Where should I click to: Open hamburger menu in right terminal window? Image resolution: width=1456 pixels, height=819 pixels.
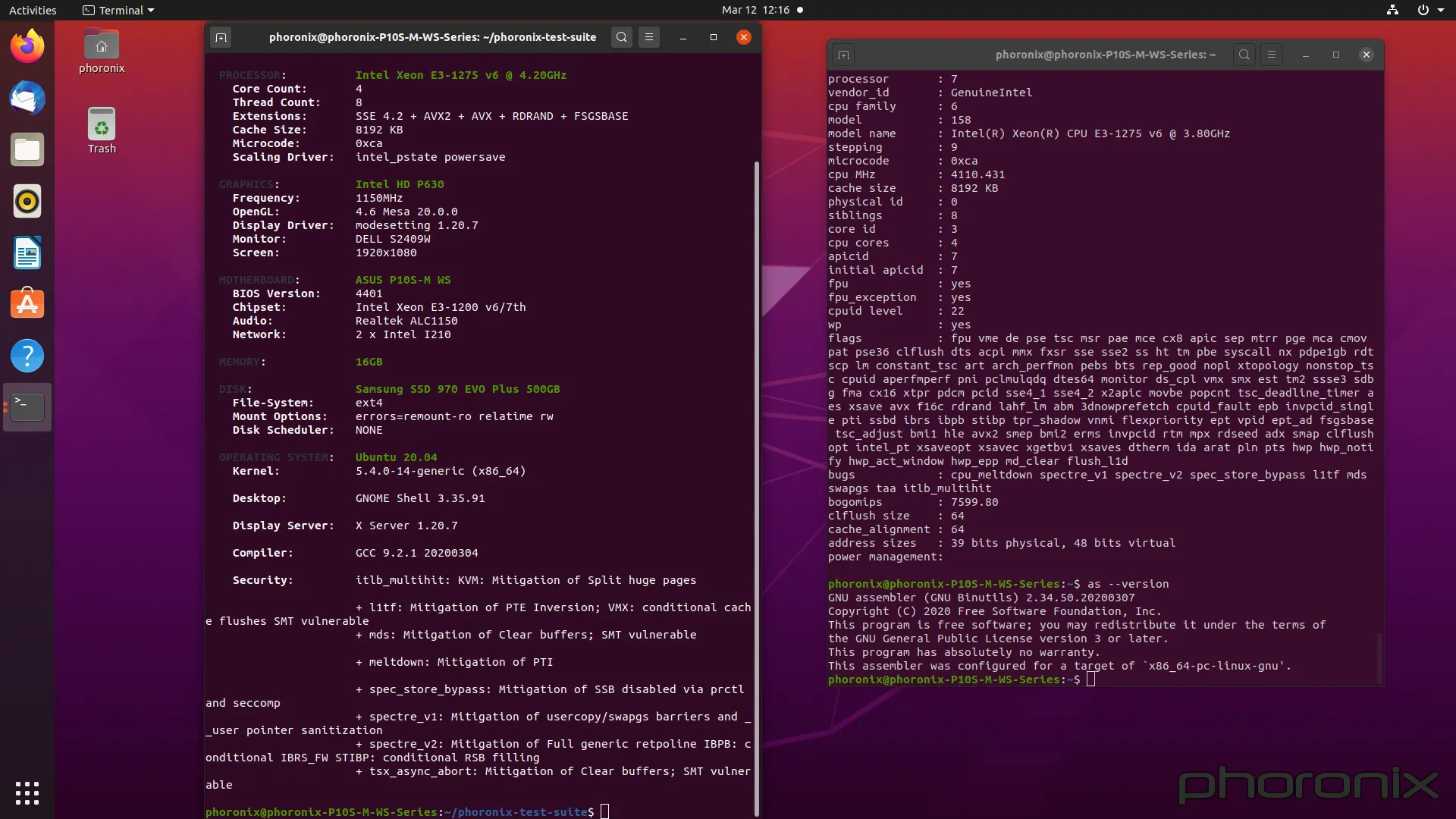(x=1272, y=55)
